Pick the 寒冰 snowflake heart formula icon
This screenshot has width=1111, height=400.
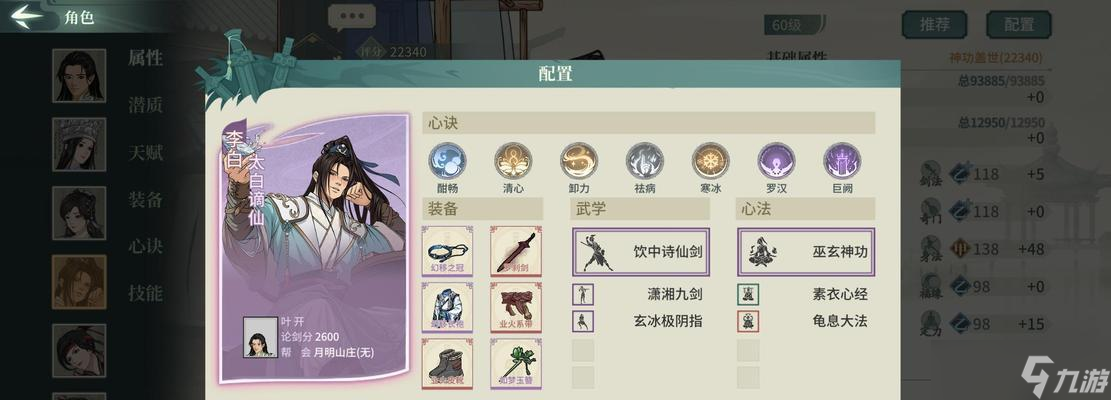711,161
